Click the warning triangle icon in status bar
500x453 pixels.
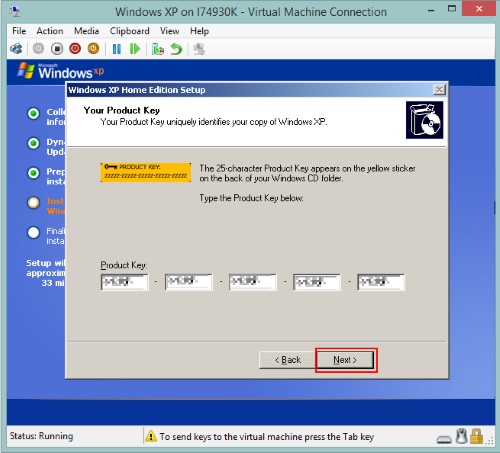tap(151, 436)
